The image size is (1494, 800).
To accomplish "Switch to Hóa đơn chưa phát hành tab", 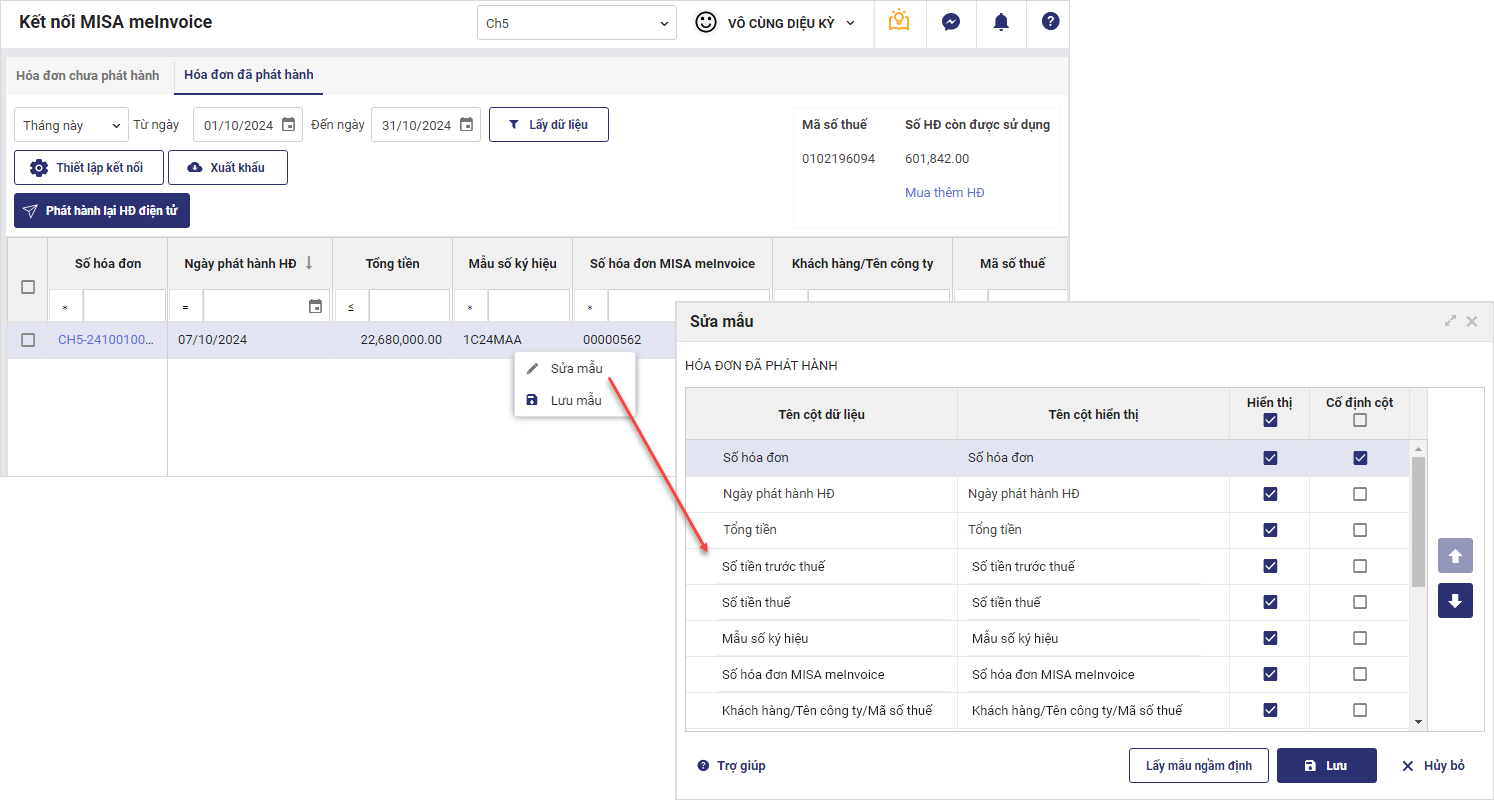I will (x=88, y=75).
